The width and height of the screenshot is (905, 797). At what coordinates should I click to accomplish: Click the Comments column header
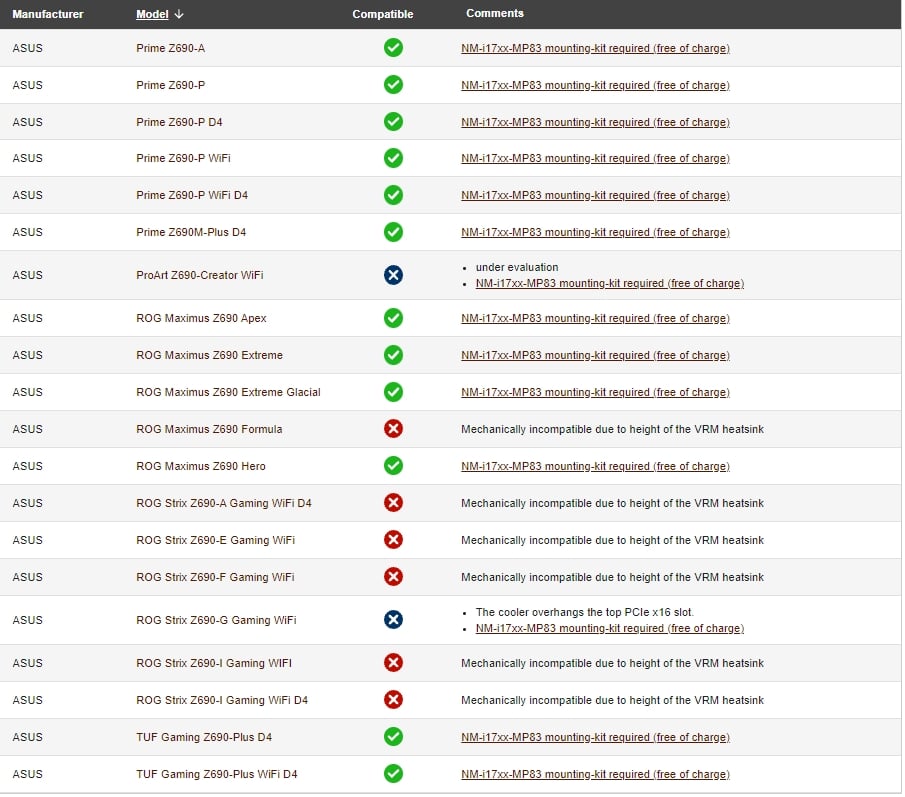(494, 14)
